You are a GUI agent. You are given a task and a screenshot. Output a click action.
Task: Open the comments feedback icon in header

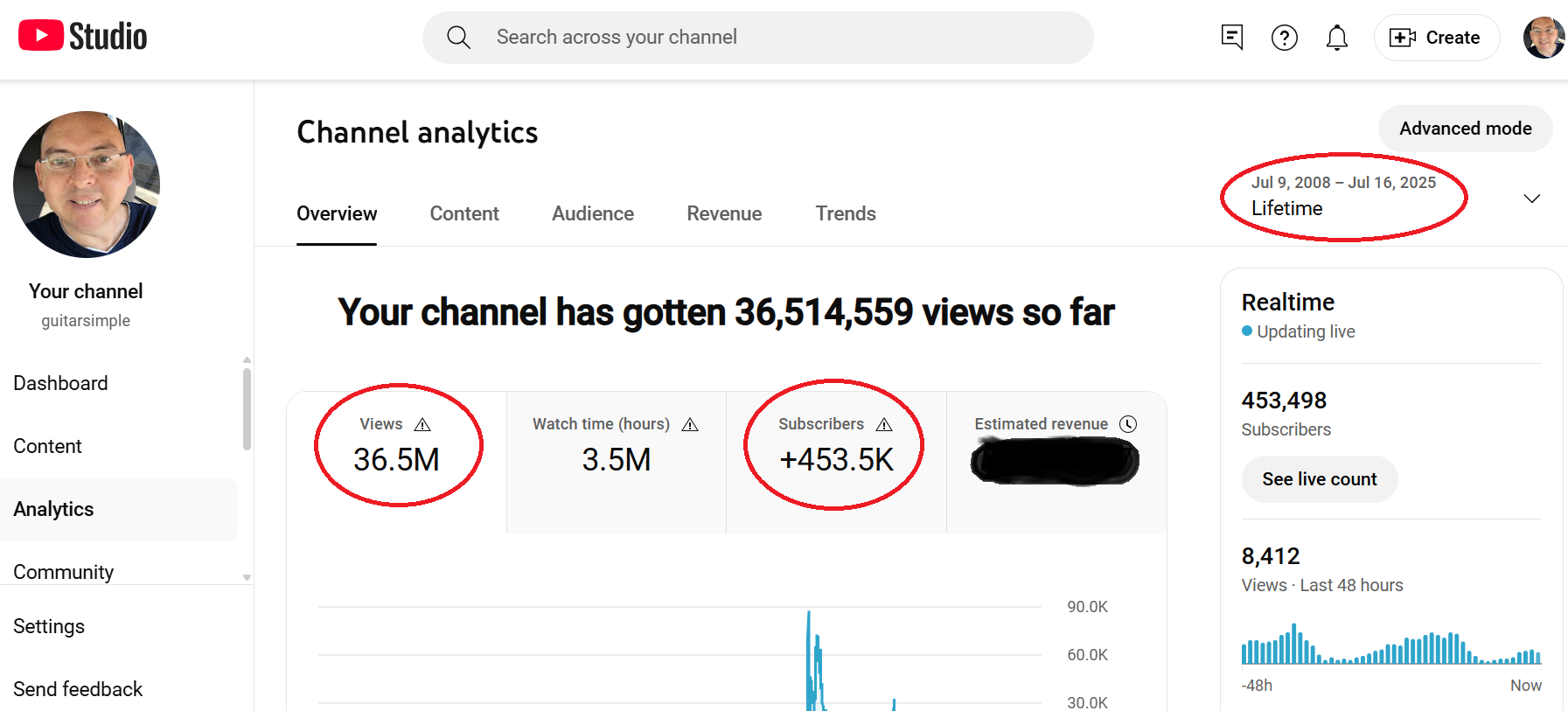(1231, 38)
